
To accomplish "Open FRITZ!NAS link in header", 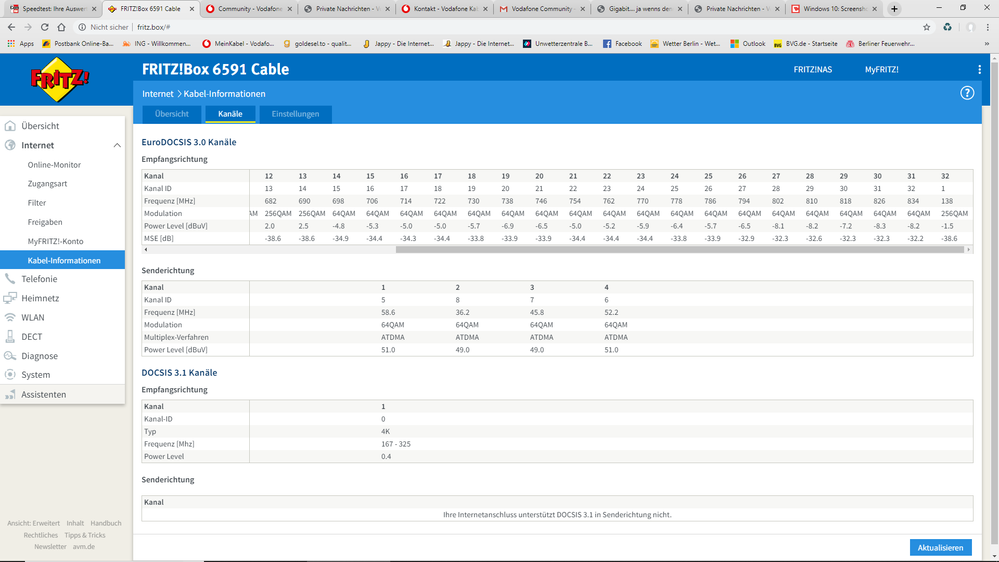I will coord(812,69).
